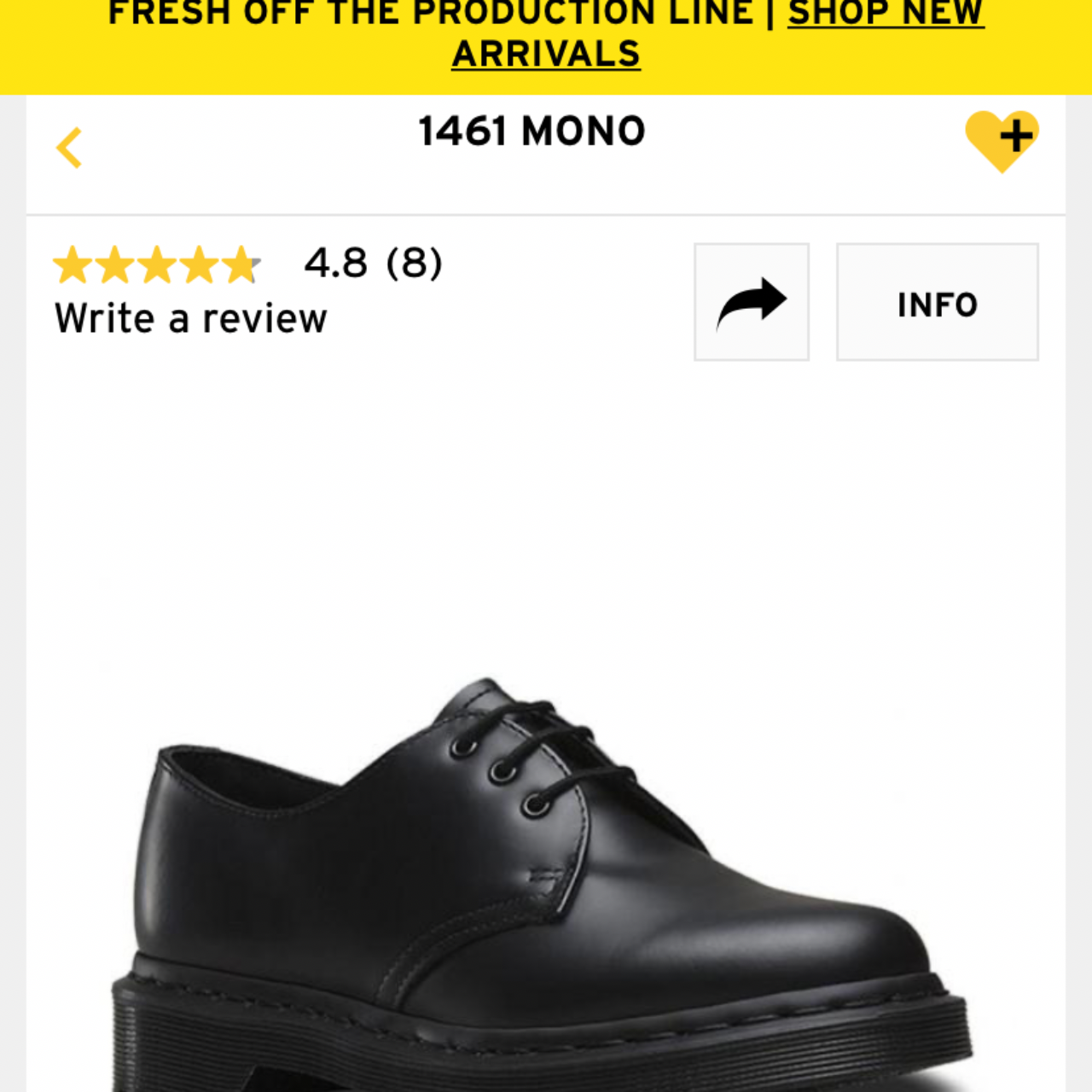Go back using the yellow chevron
The height and width of the screenshot is (1092, 1092).
tap(69, 148)
